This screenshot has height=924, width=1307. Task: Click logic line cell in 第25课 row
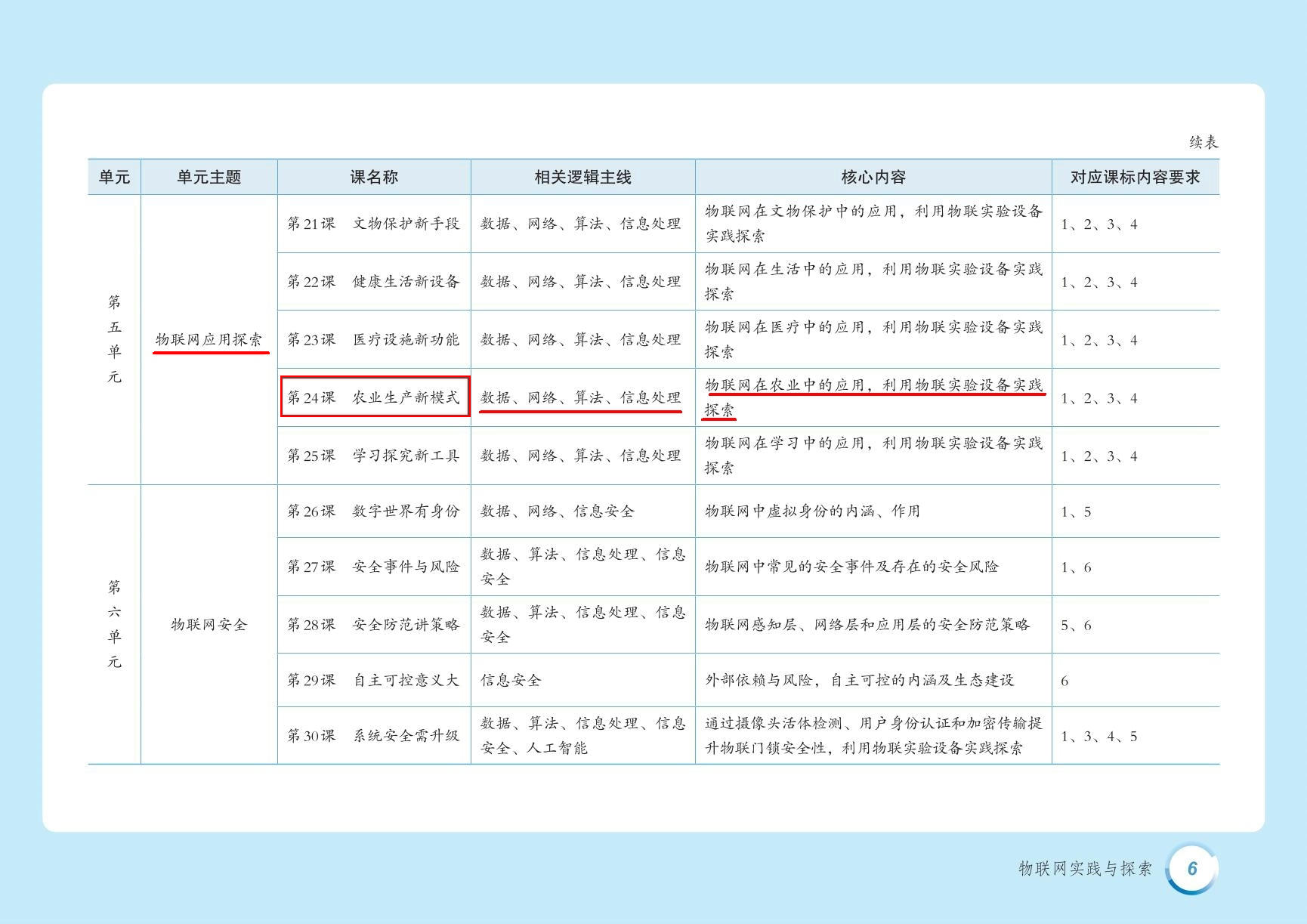point(581,456)
